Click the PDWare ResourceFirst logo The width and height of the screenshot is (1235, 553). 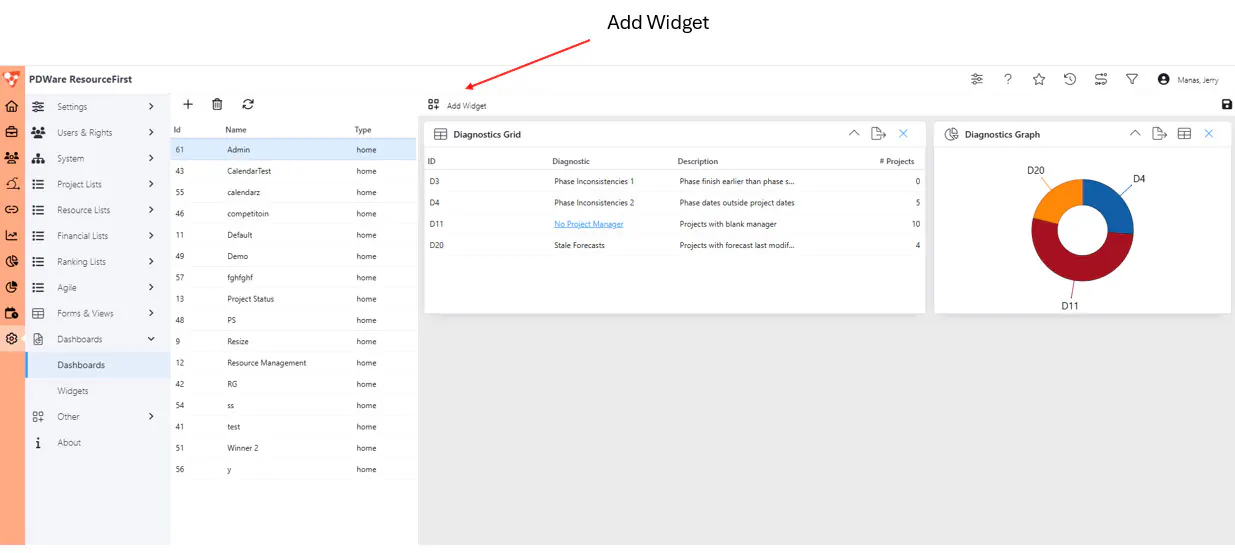[x=12, y=79]
